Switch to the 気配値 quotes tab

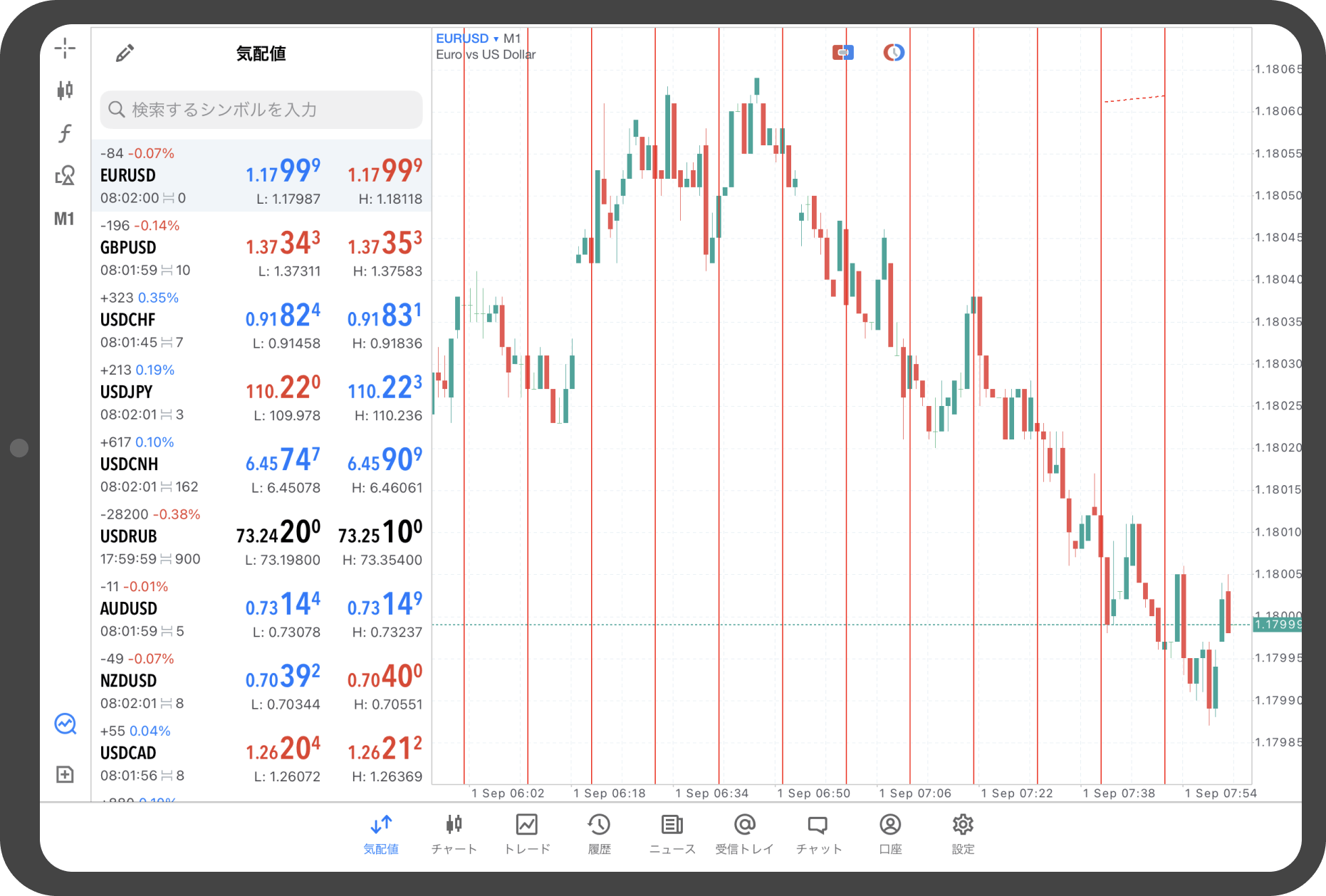point(381,835)
